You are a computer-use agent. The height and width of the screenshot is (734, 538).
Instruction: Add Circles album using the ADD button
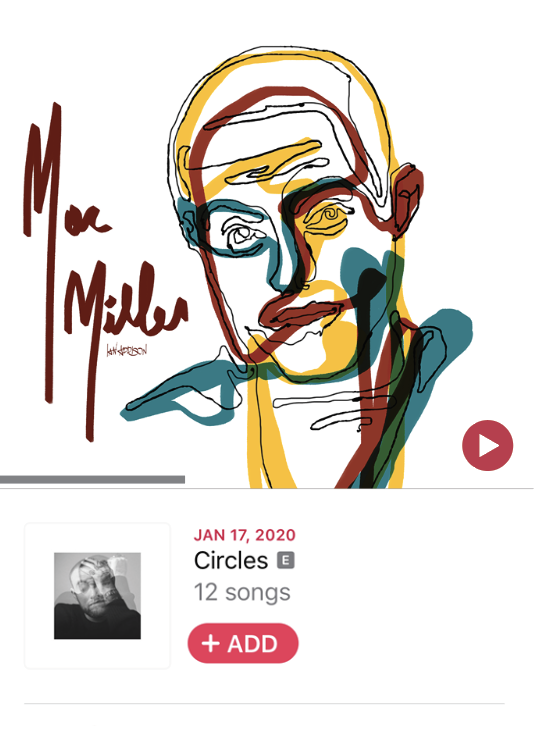tap(243, 643)
